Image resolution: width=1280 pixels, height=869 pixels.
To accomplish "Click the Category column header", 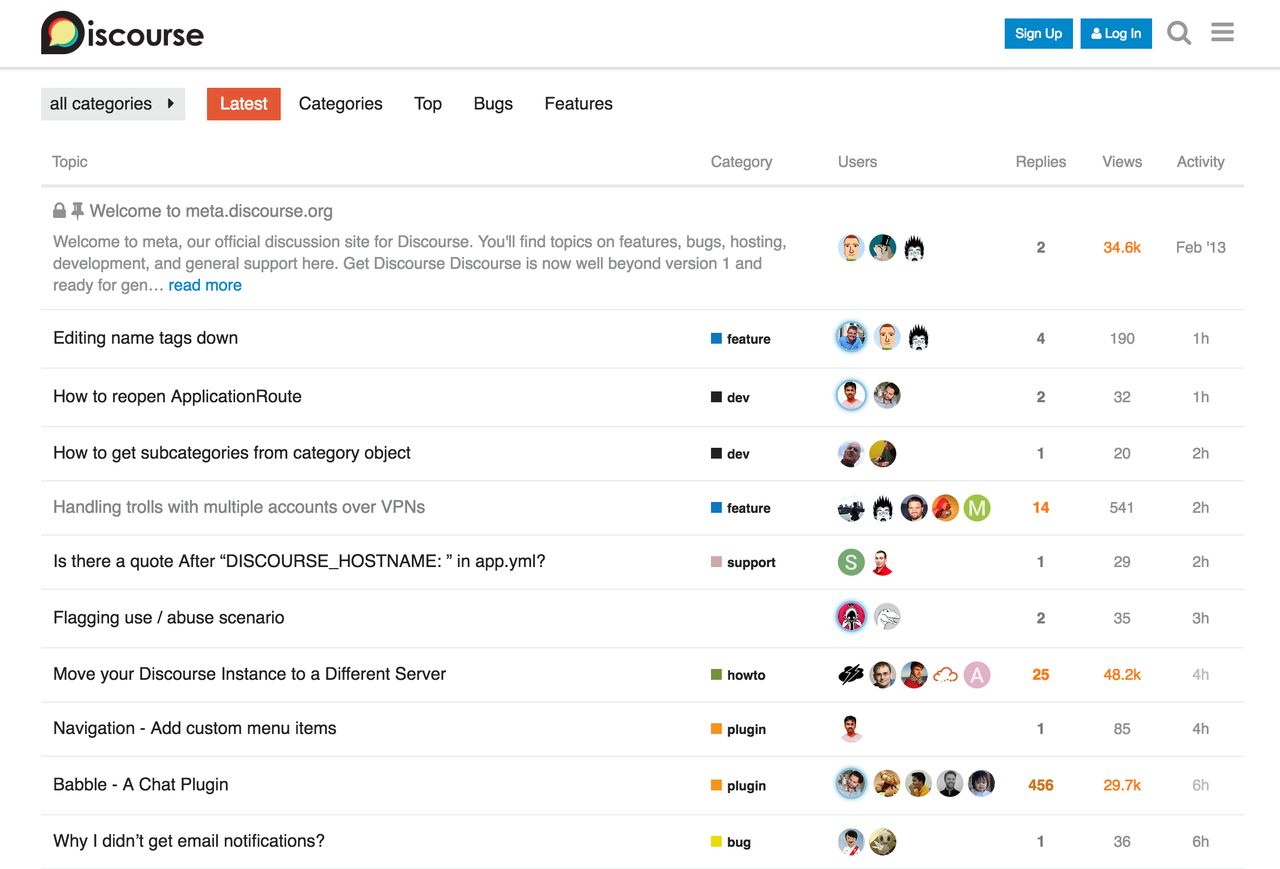I will coord(741,162).
